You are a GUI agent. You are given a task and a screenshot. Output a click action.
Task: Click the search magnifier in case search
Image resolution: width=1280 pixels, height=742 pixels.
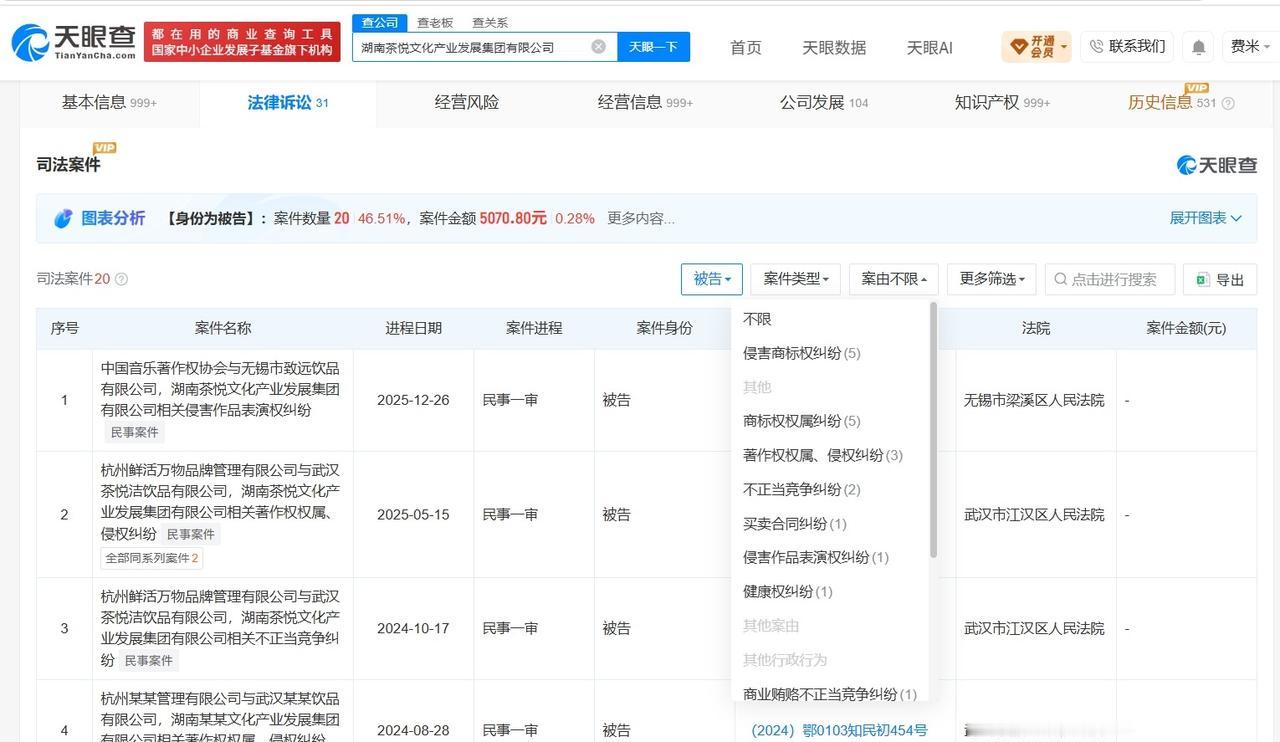pyautogui.click(x=1061, y=280)
